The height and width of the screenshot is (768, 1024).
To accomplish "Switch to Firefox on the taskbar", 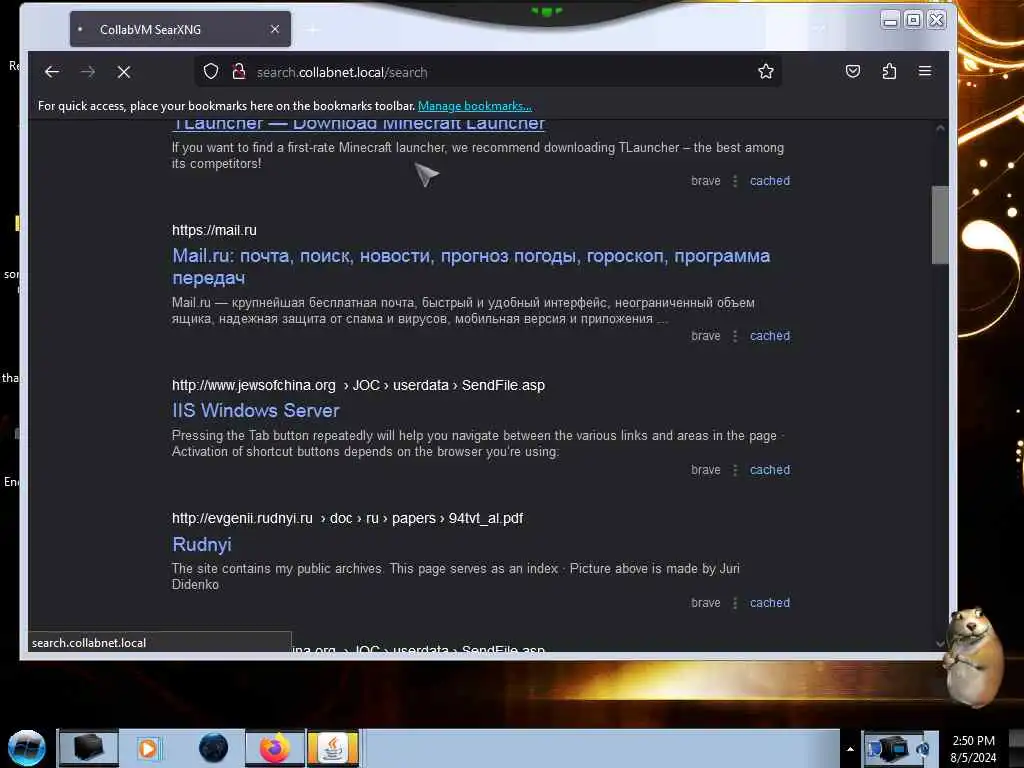I will pos(275,748).
